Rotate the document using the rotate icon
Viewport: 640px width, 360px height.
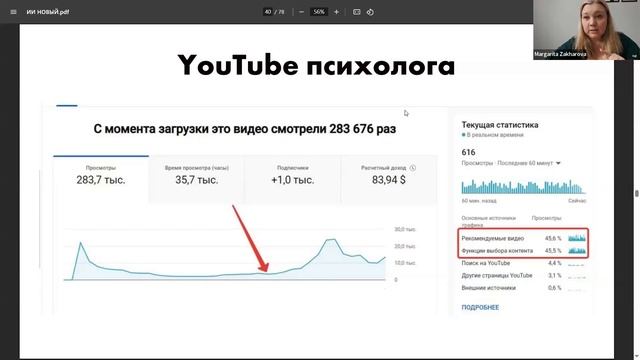(370, 12)
